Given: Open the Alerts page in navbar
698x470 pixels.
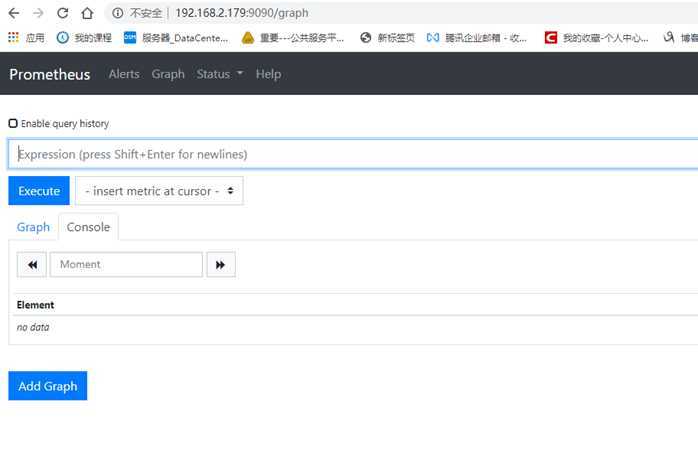Looking at the screenshot, I should 124,74.
